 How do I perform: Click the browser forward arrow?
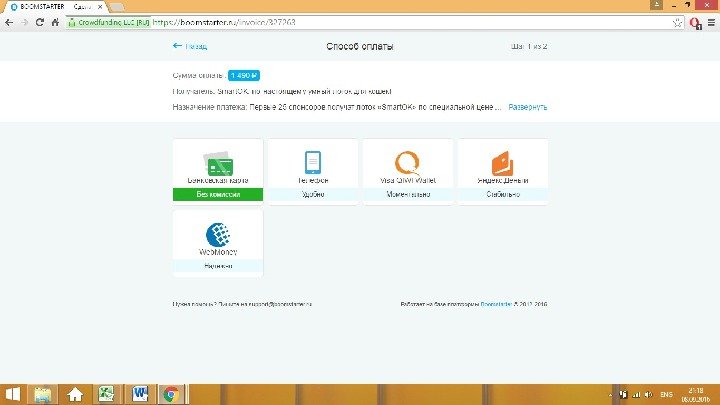click(25, 22)
